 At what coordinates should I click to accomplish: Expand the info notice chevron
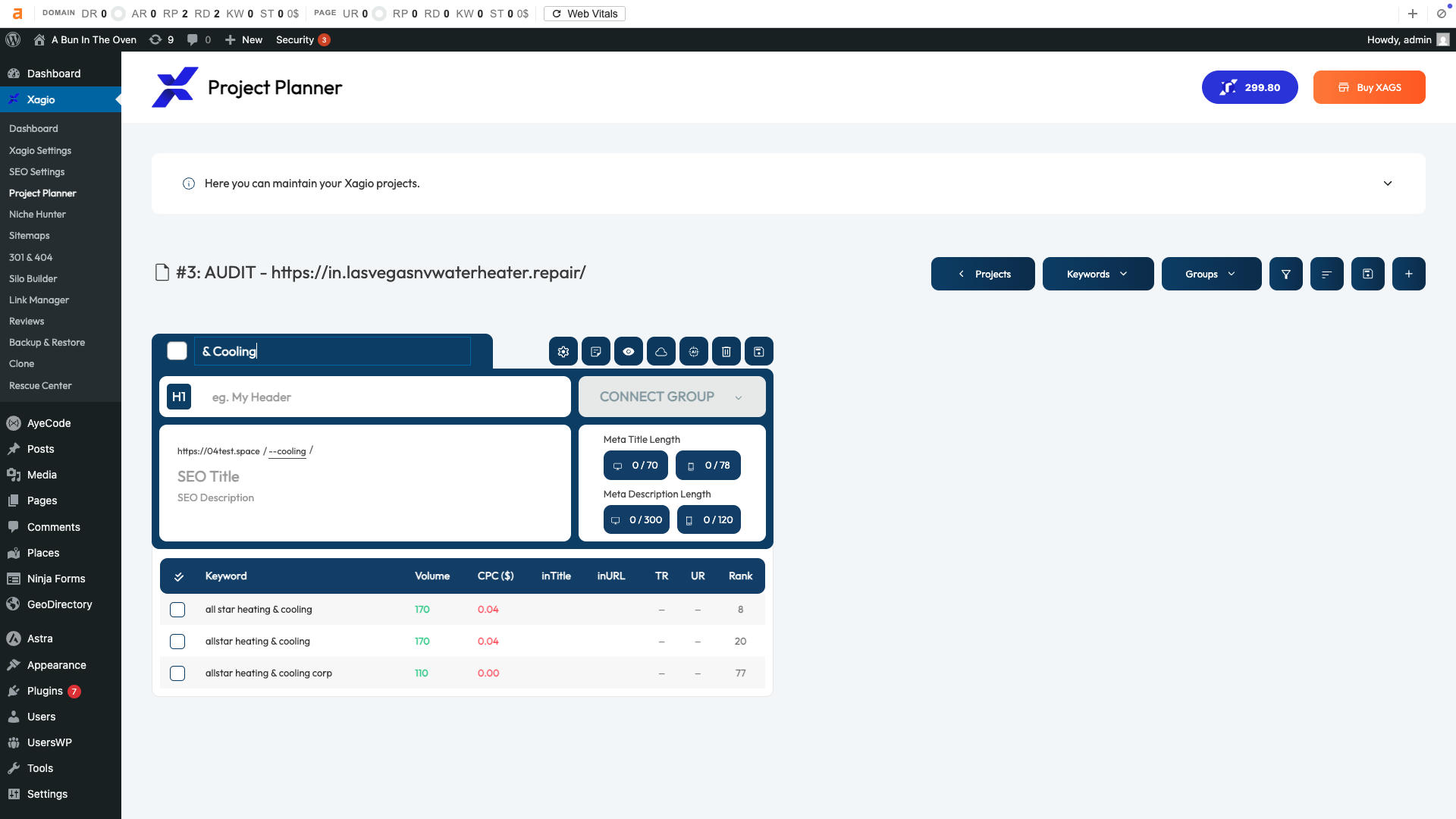1388,184
